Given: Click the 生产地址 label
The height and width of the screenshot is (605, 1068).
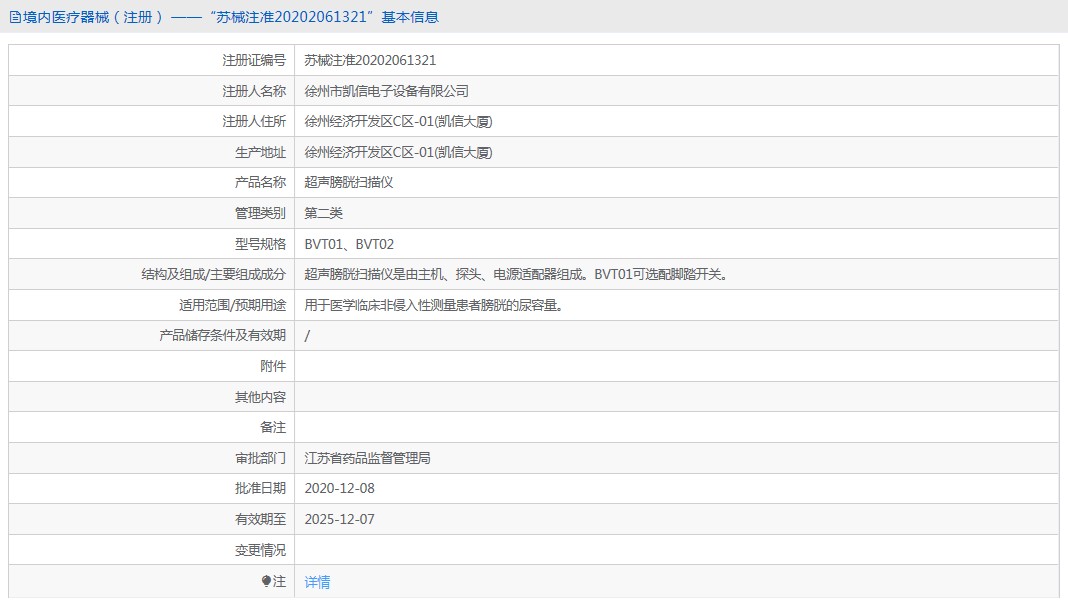Looking at the screenshot, I should tap(260, 152).
